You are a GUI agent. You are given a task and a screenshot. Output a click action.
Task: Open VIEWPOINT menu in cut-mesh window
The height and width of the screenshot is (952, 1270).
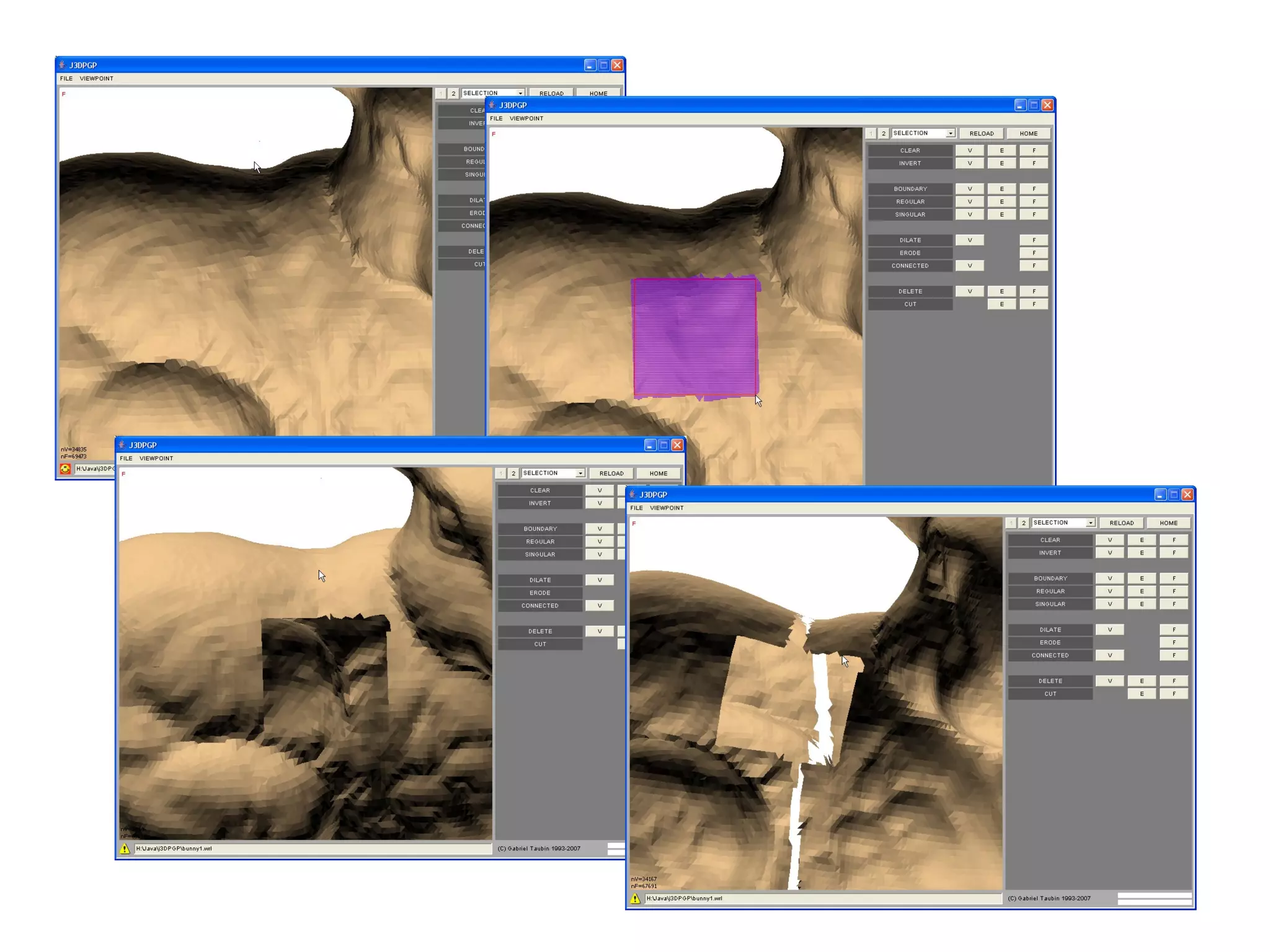[x=667, y=508]
